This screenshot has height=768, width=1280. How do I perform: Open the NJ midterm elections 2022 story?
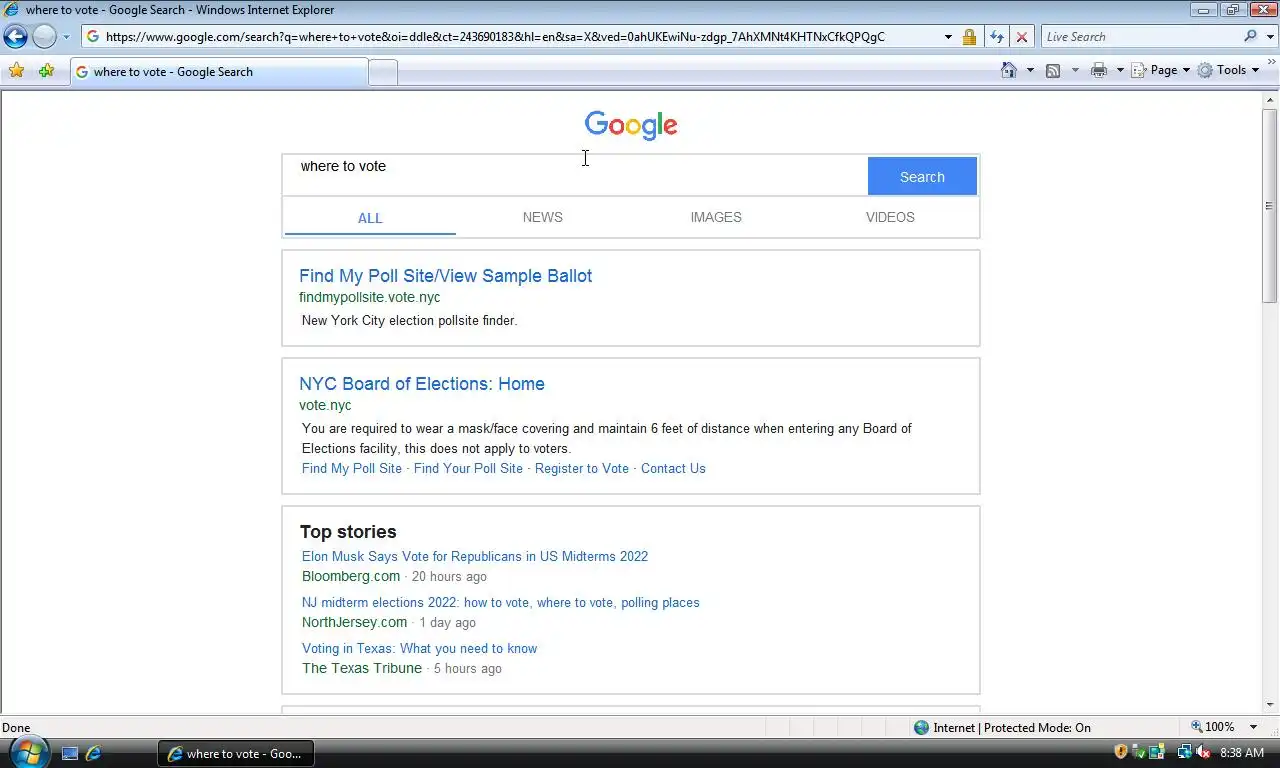501,602
